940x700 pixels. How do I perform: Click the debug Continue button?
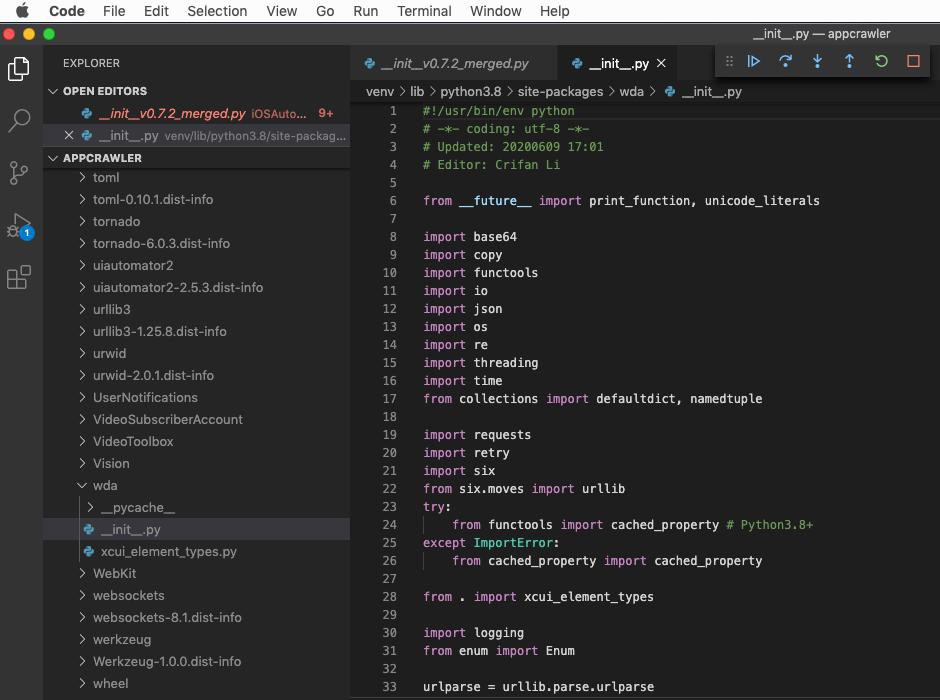click(754, 61)
